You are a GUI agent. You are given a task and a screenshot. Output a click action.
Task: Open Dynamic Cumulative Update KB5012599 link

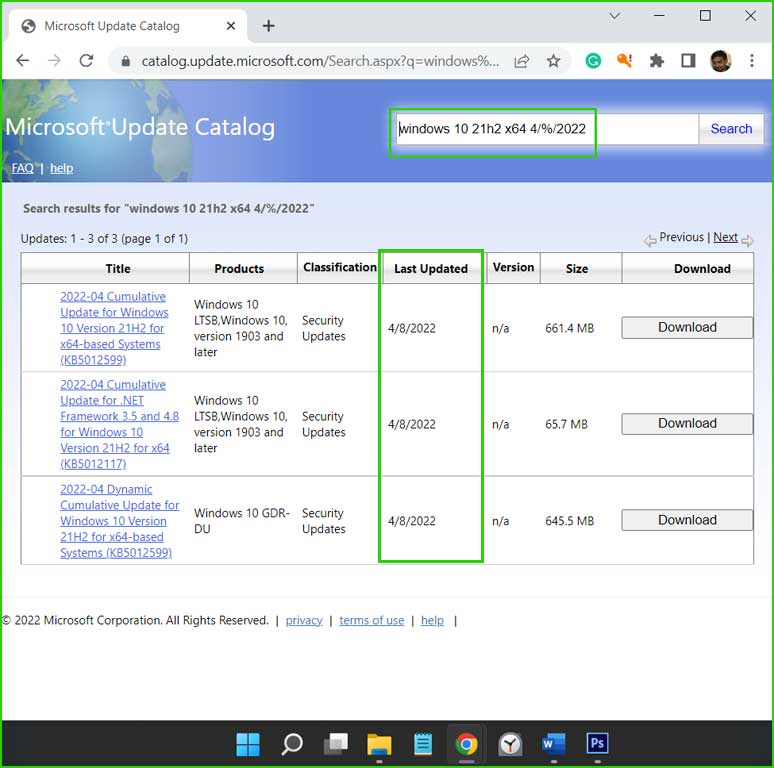119,521
